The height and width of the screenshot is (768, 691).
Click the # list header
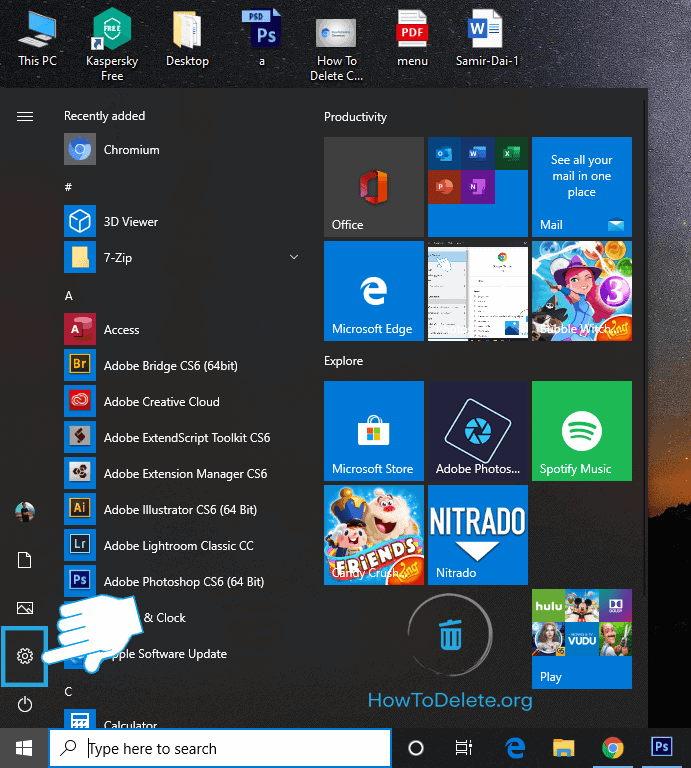[69, 187]
